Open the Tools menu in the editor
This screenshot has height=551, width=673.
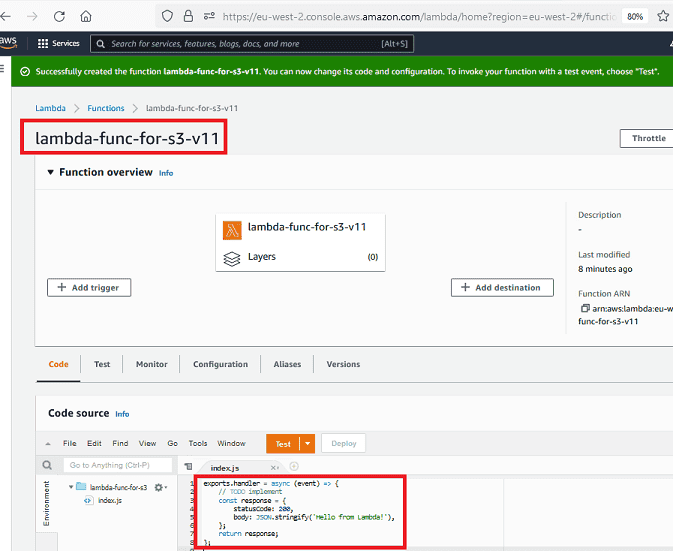point(198,443)
